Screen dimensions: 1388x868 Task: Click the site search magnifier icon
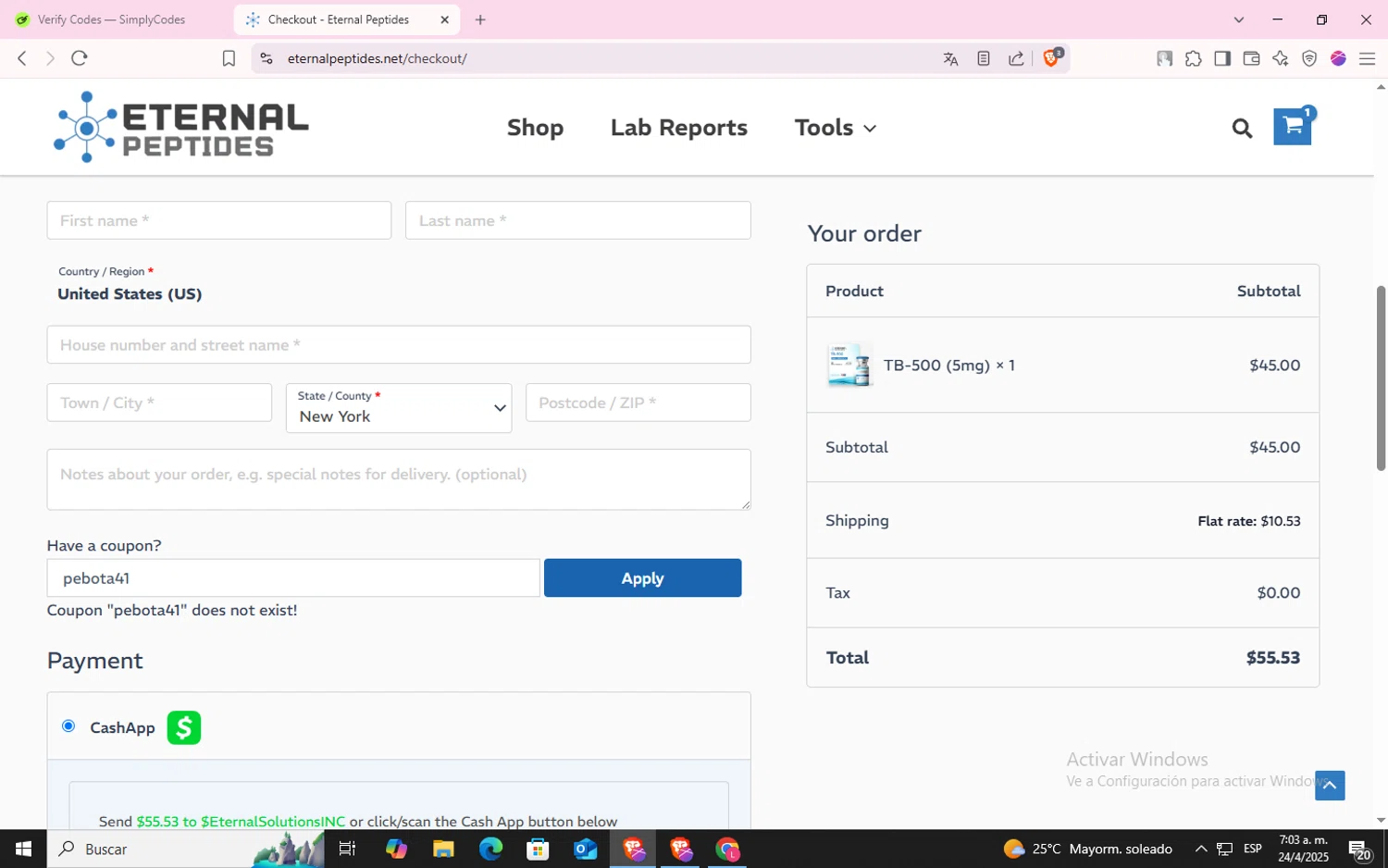tap(1242, 129)
